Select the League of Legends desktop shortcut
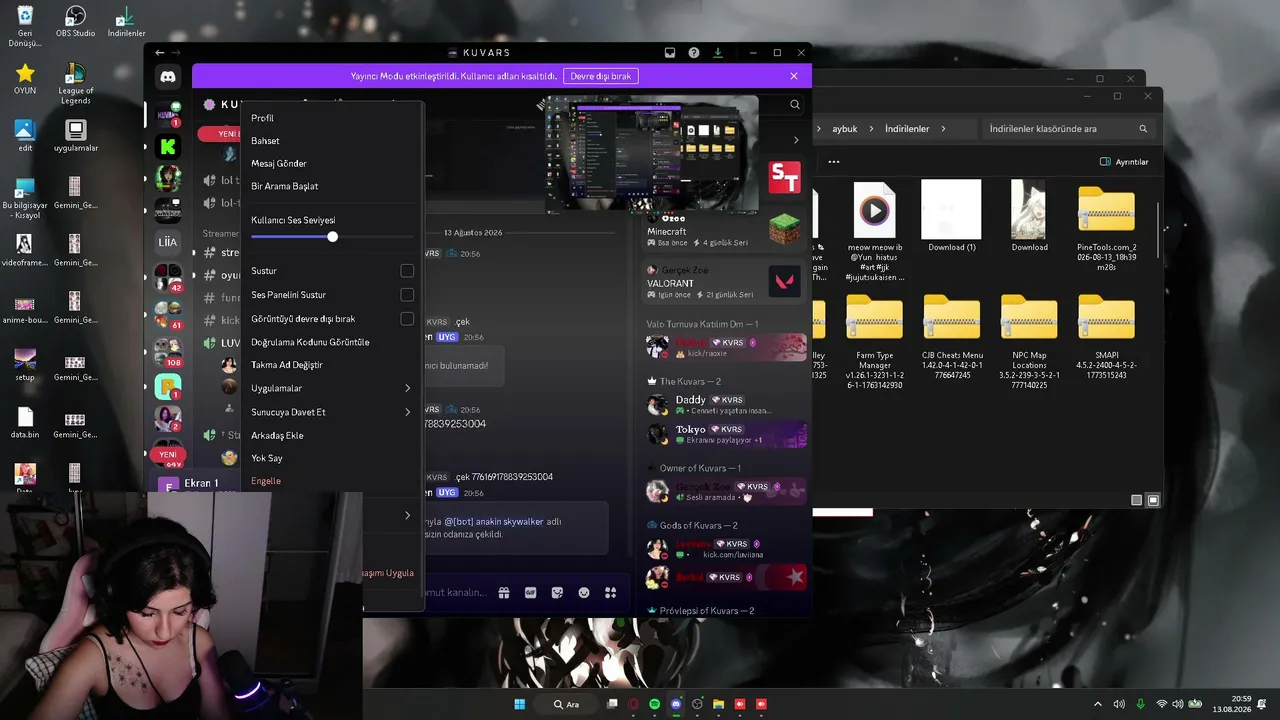 [75, 84]
